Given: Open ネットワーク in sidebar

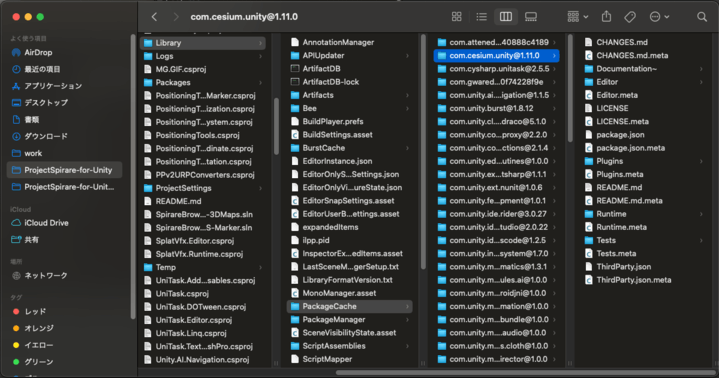Looking at the screenshot, I should click(x=64, y=276).
